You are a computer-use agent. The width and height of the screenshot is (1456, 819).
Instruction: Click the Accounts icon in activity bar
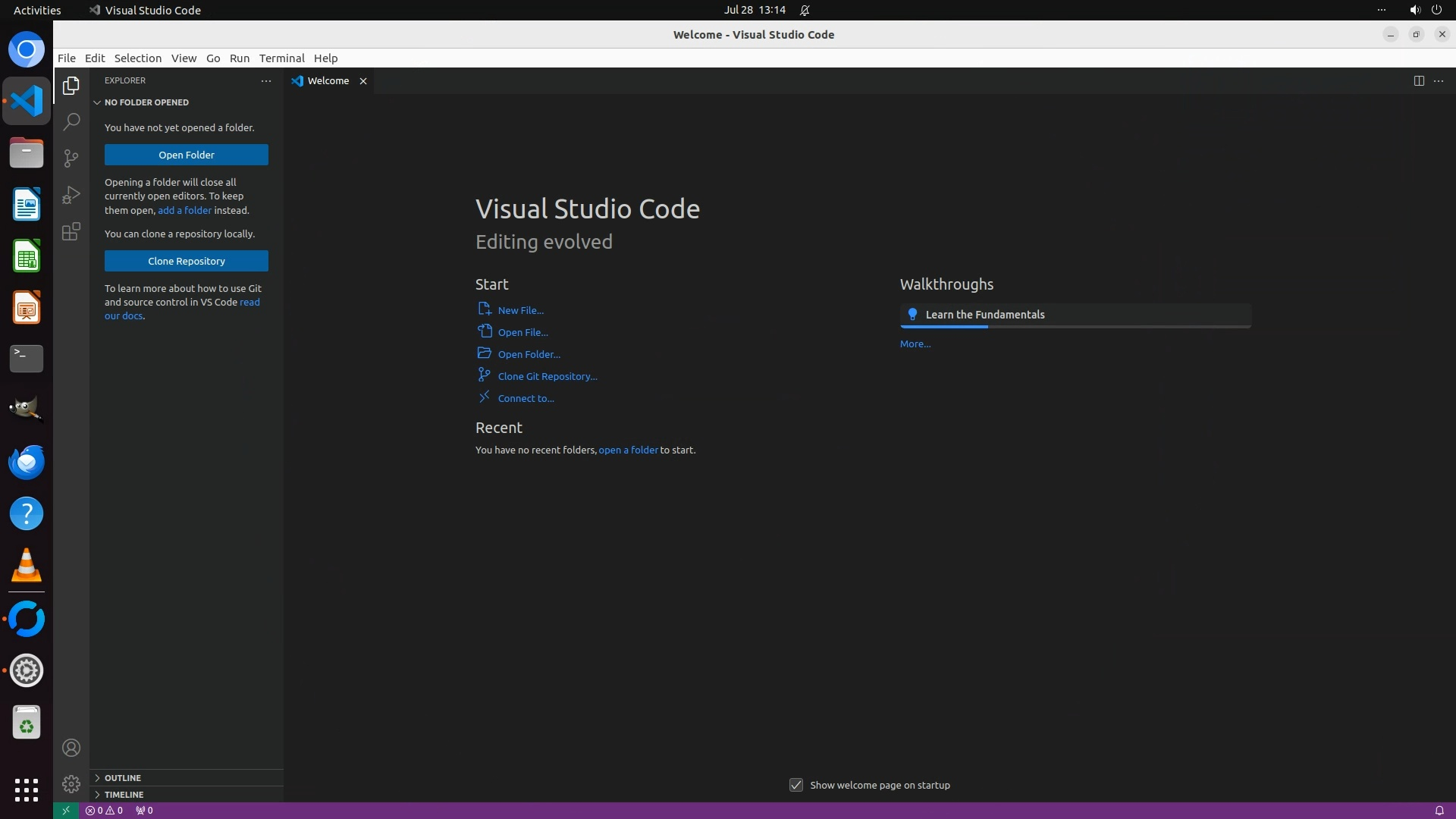pos(71,748)
